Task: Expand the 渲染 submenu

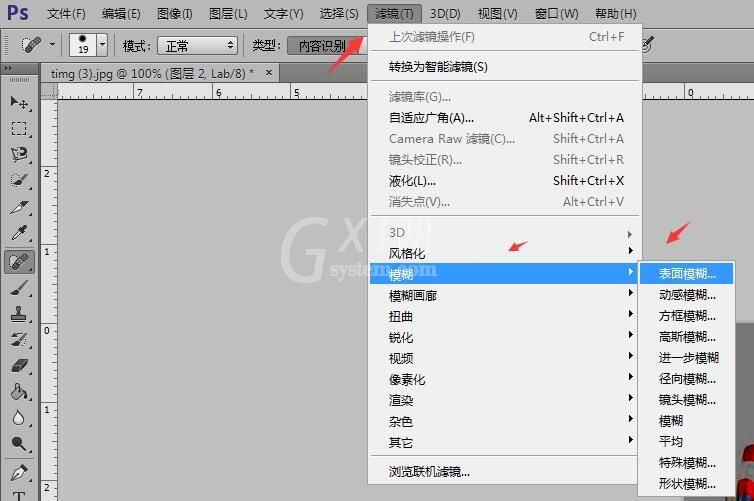Action: tap(505, 400)
